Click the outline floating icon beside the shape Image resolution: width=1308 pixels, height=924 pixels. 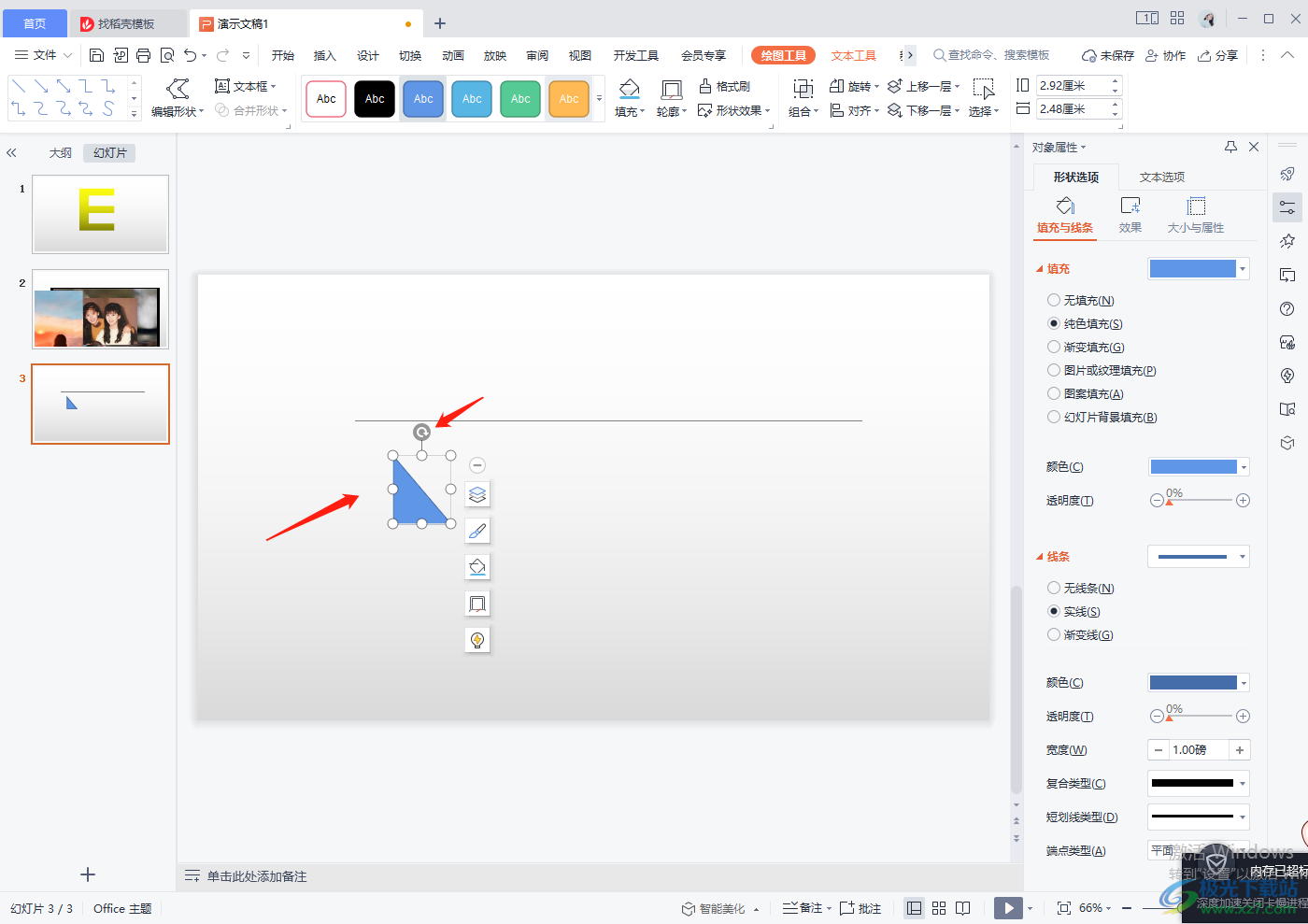pyautogui.click(x=477, y=604)
